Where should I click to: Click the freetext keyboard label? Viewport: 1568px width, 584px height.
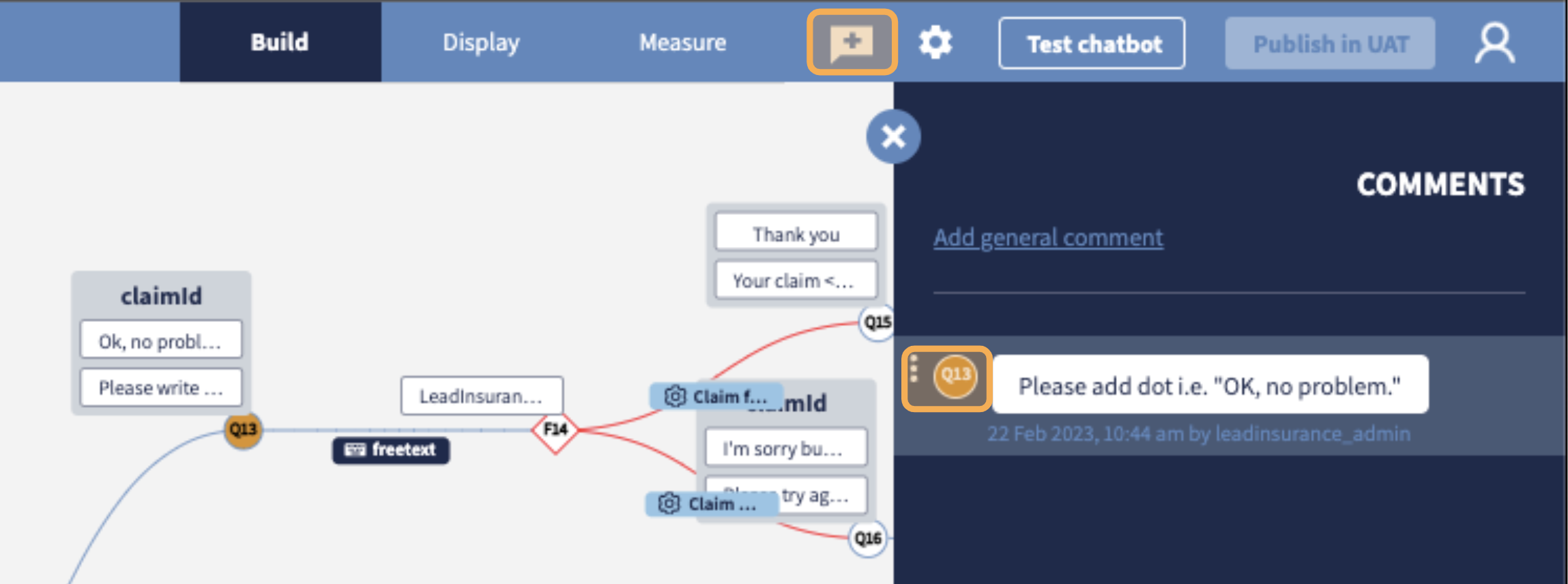pyautogui.click(x=391, y=450)
